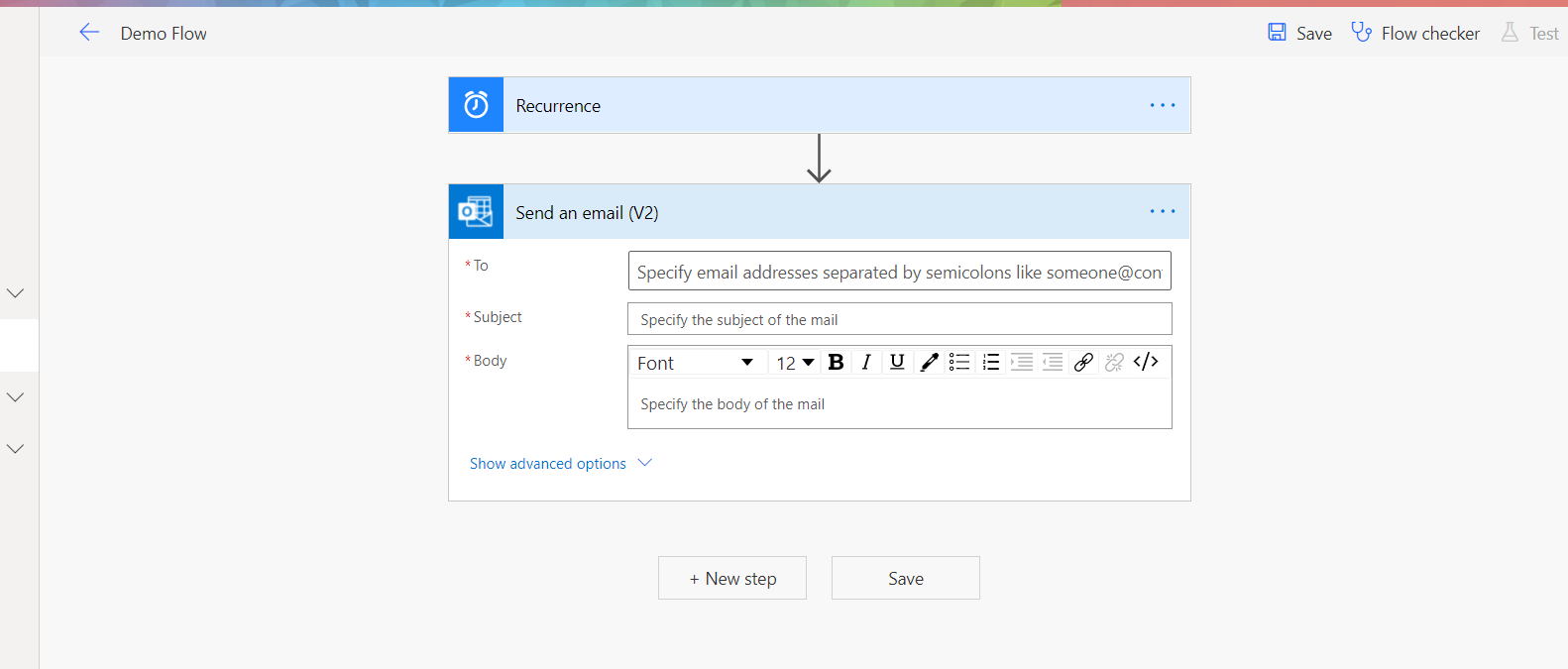This screenshot has width=1568, height=669.
Task: Switch to HTML code view in body editor
Action: coord(1146,363)
